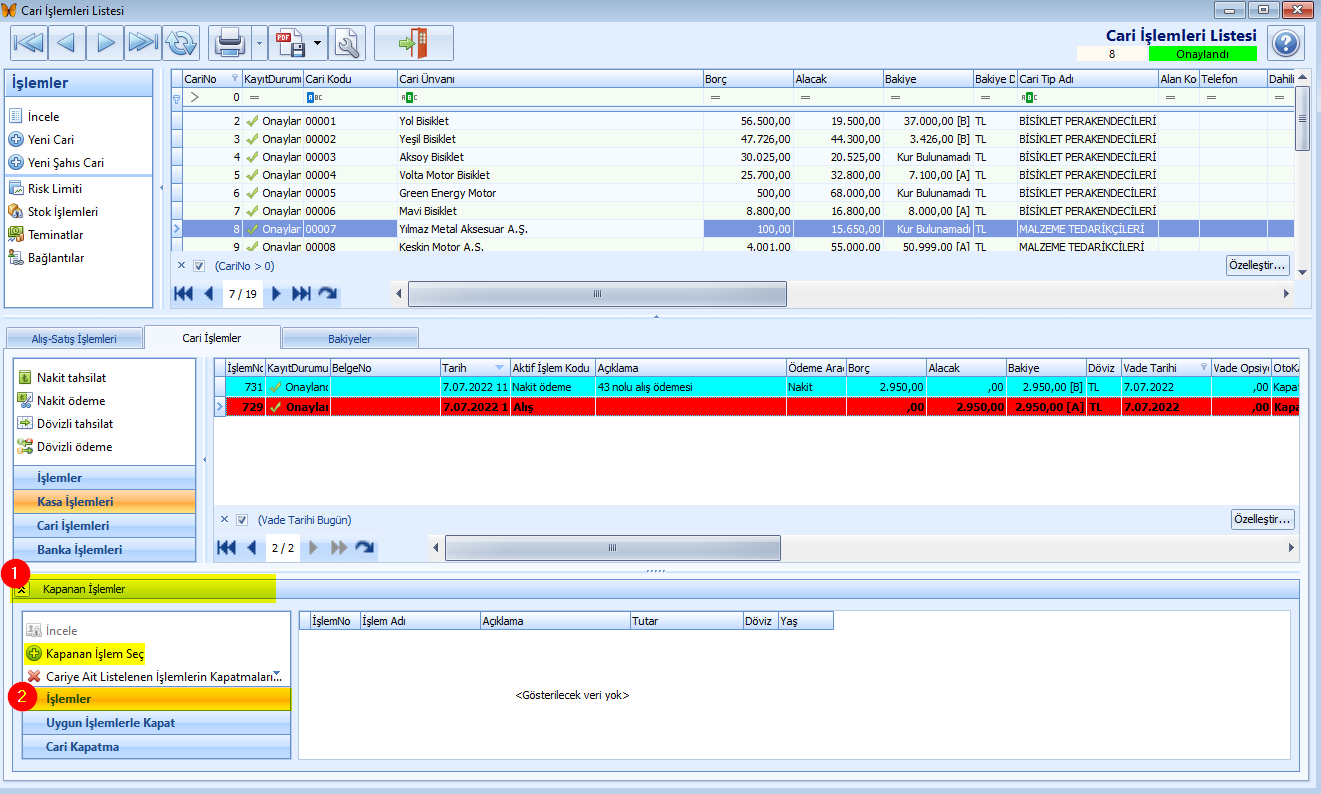Image resolution: width=1321 pixels, height=794 pixels.
Task: Toggle the Vade Tarihi Bugün filter checkbox
Action: (x=241, y=520)
